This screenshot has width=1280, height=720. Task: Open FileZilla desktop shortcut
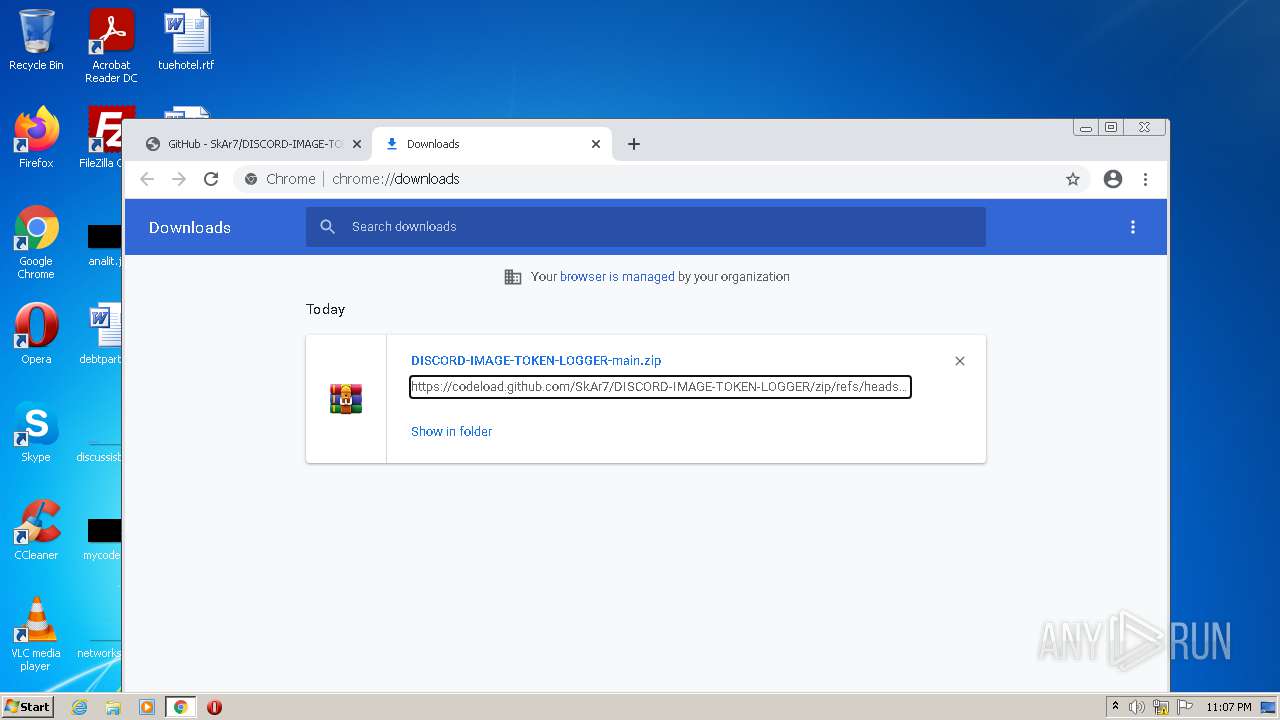(x=104, y=137)
